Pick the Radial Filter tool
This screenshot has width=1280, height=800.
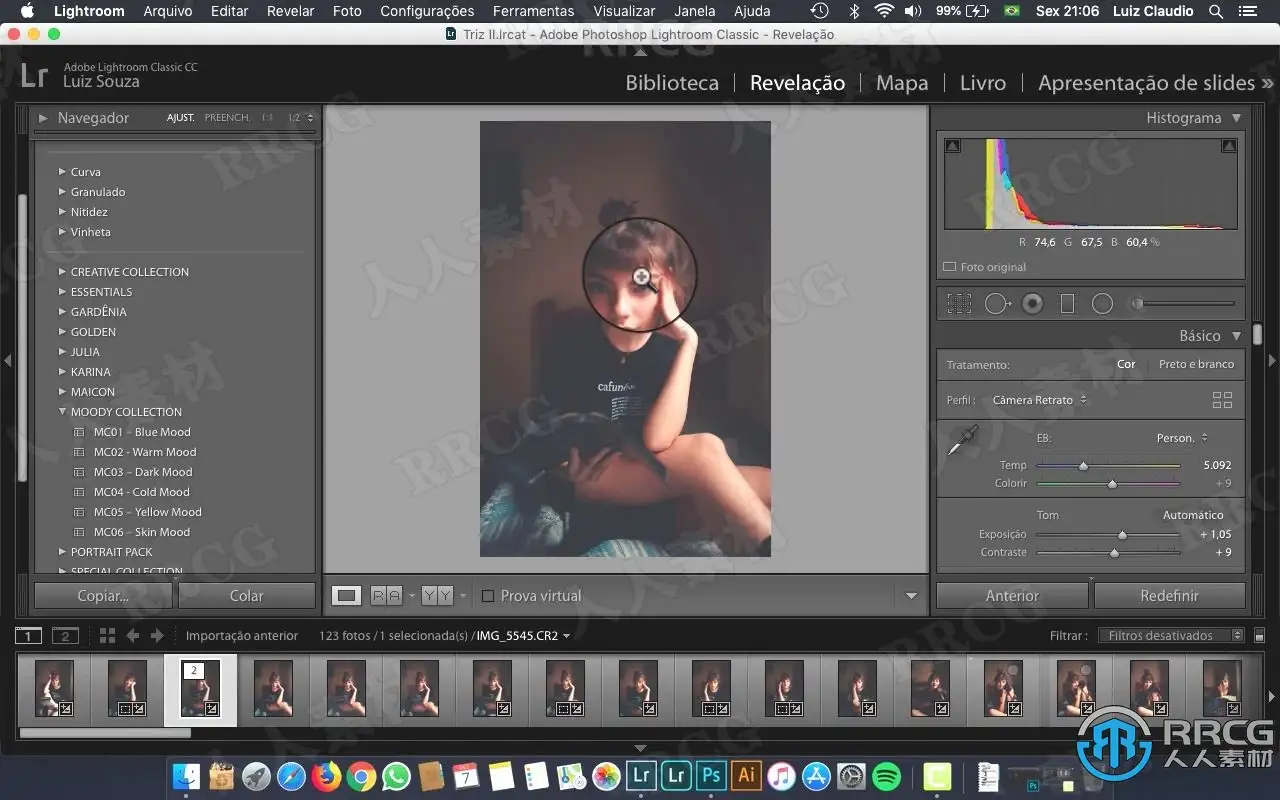tap(1102, 304)
